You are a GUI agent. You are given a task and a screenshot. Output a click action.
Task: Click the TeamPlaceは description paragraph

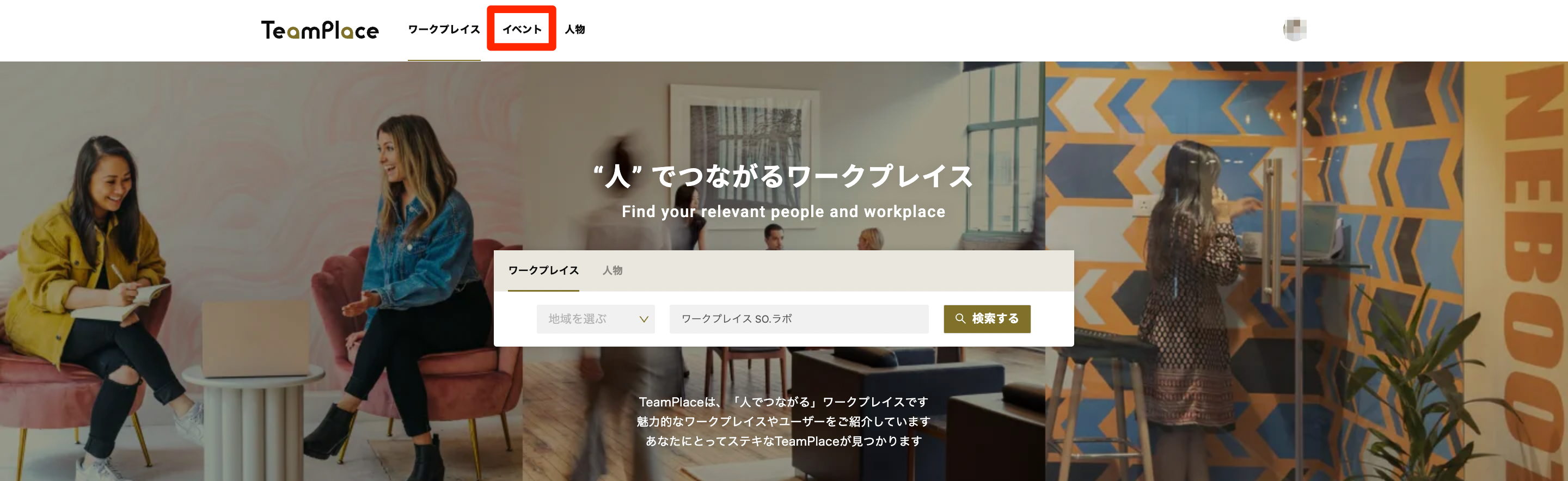pyautogui.click(x=783, y=421)
